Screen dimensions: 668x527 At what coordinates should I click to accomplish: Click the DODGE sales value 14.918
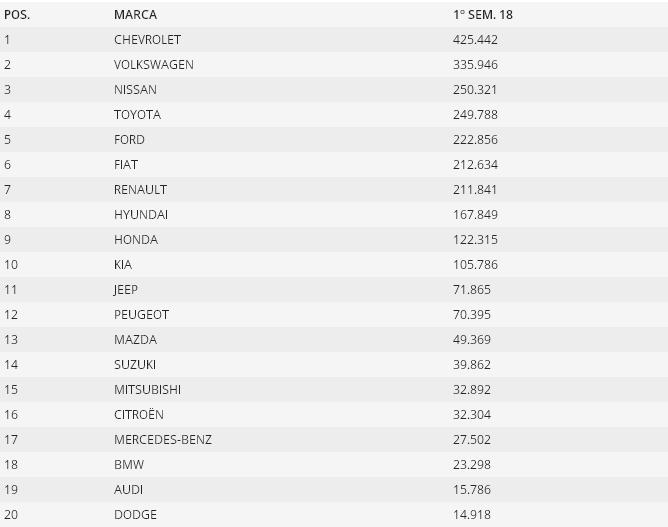pos(472,515)
